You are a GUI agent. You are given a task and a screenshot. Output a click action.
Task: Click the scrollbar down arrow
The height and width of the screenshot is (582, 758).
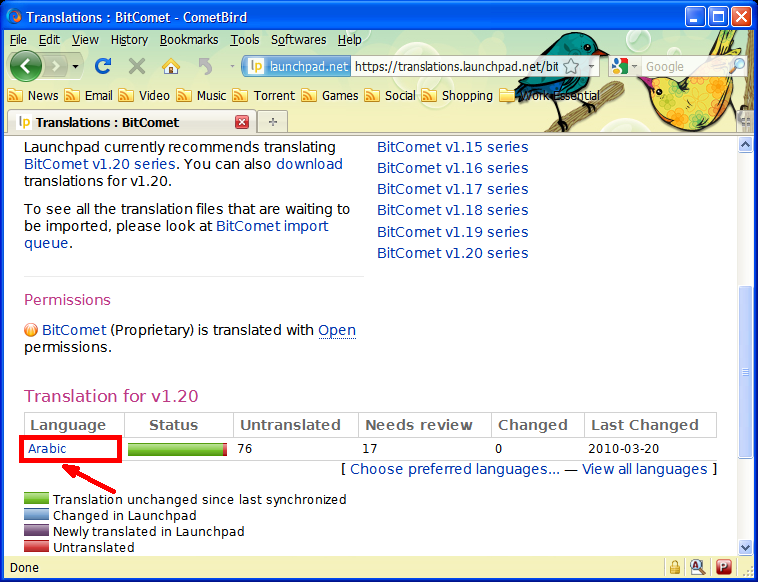(x=745, y=546)
